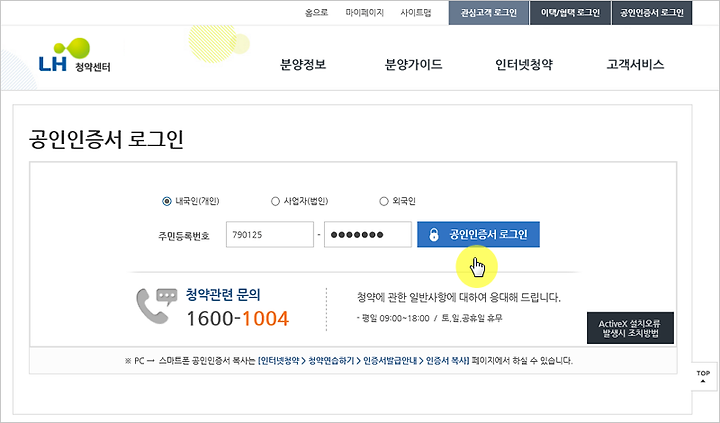Open 분양정보 menu

point(303,65)
